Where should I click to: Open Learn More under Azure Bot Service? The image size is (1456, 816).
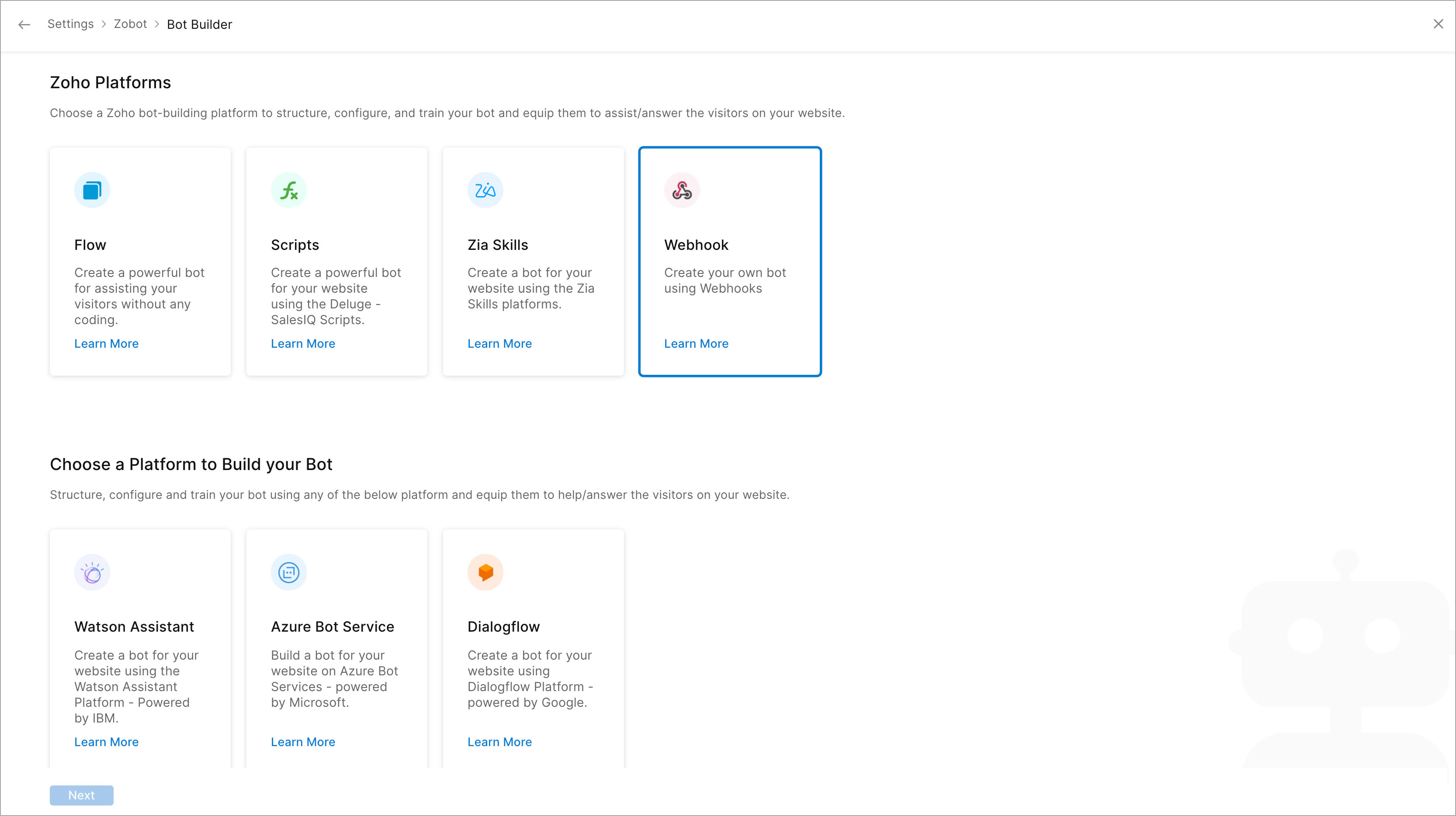(x=303, y=742)
